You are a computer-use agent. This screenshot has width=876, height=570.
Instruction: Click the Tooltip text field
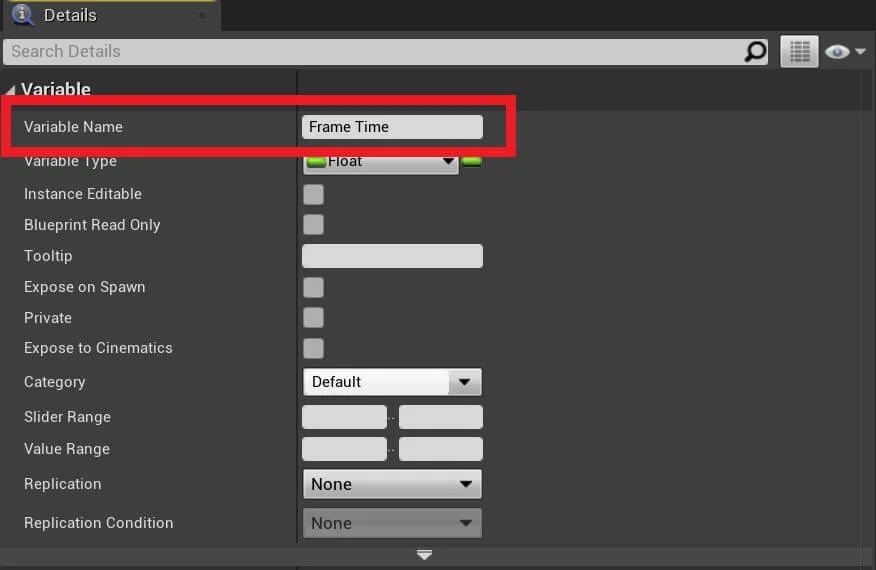click(x=391, y=256)
